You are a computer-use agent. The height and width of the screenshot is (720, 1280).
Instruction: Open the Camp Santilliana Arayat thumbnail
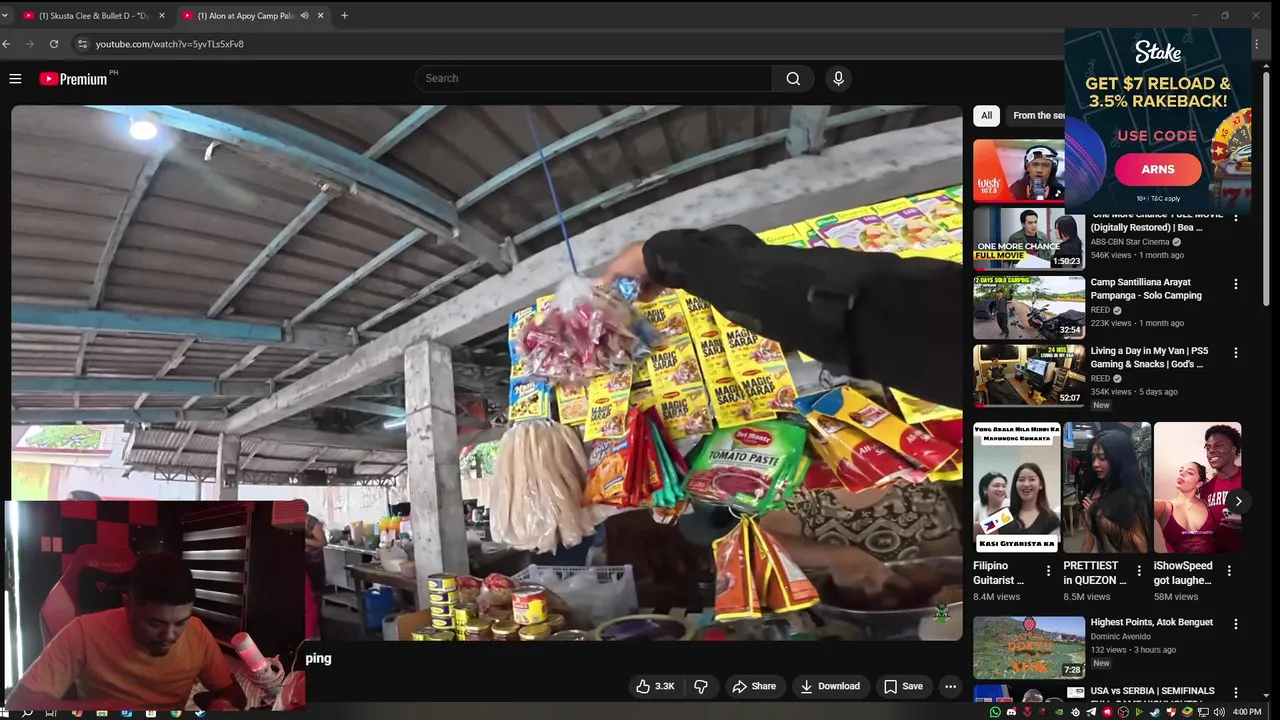pyautogui.click(x=1029, y=308)
